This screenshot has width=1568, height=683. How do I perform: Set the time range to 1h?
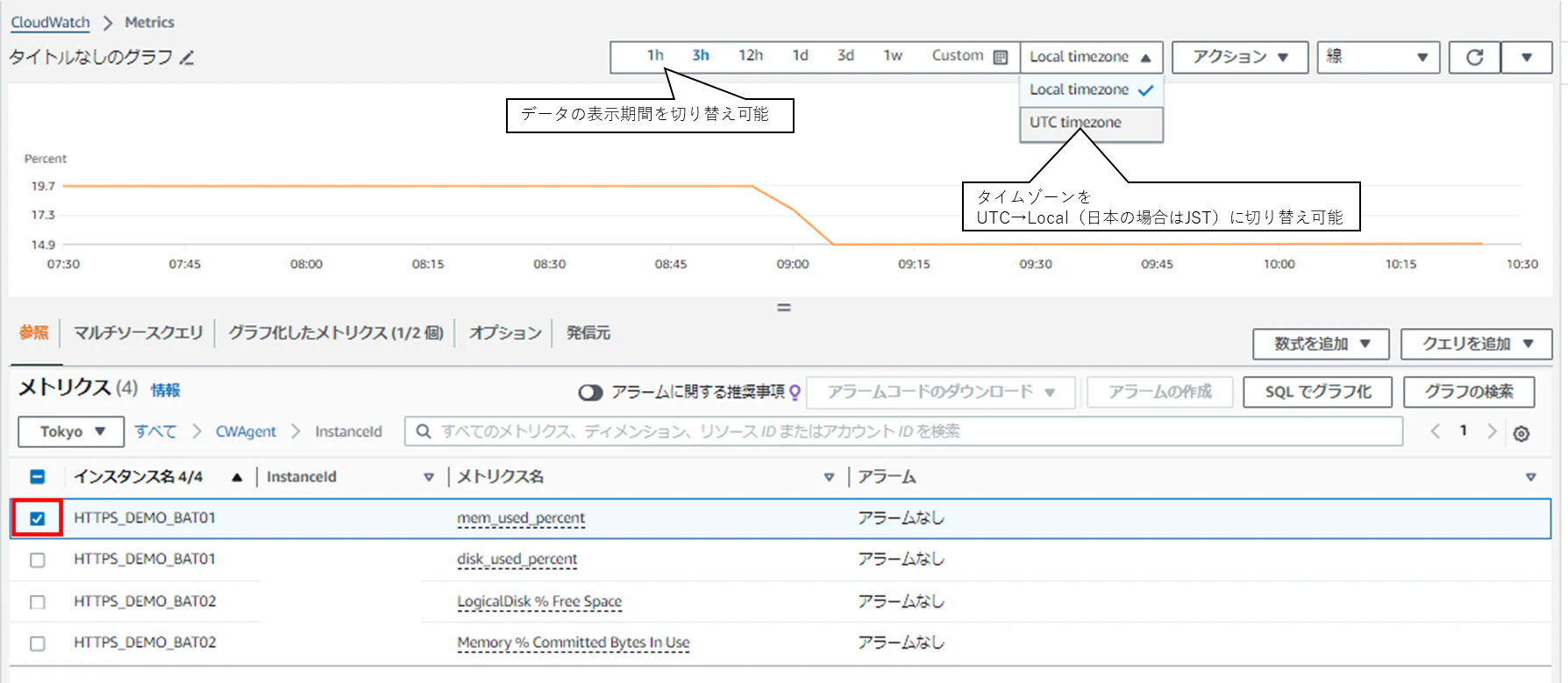pos(655,55)
